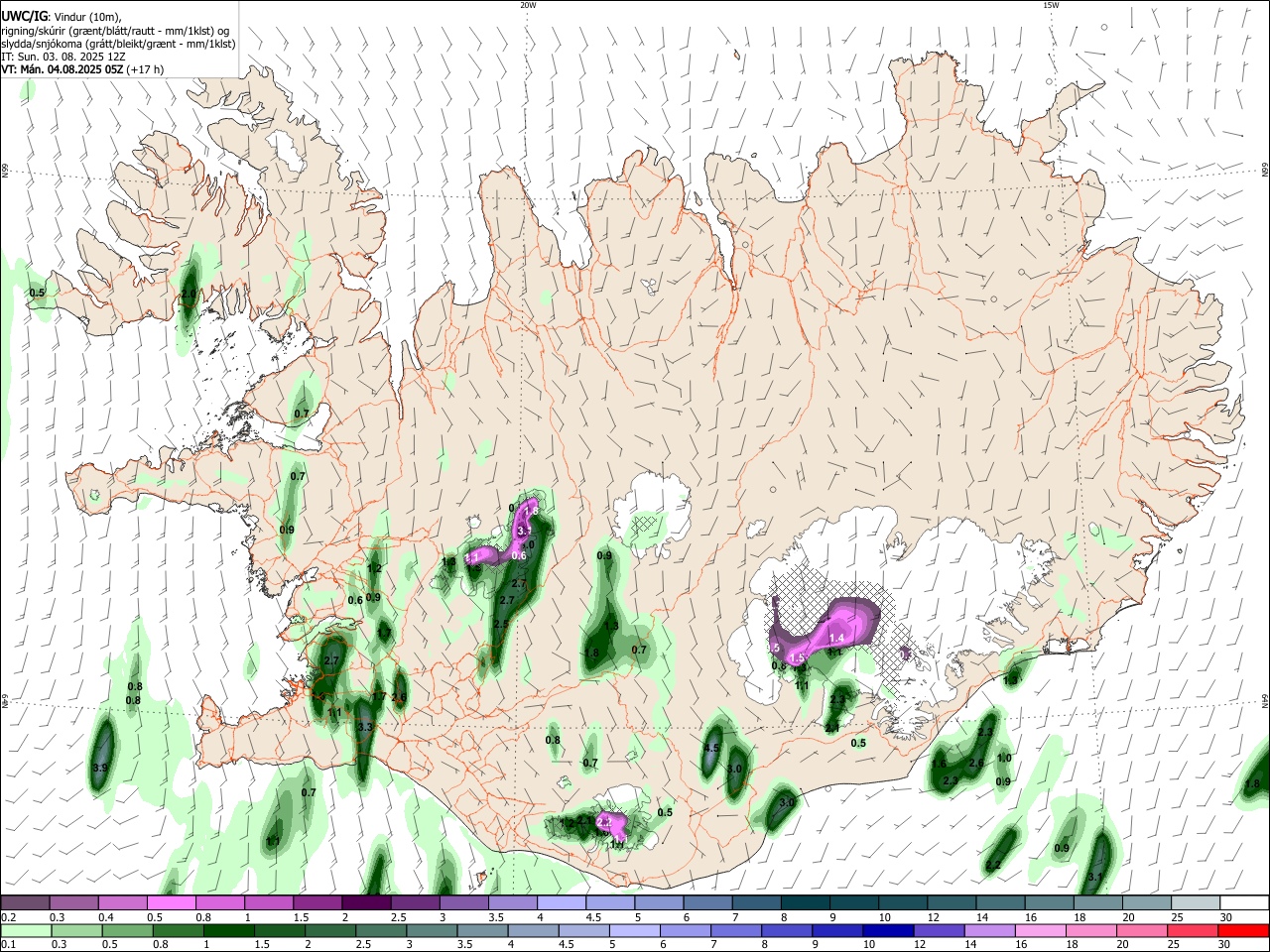Select the pale gray 25 snow legend swatch
1270x952 pixels.
coord(1197,903)
